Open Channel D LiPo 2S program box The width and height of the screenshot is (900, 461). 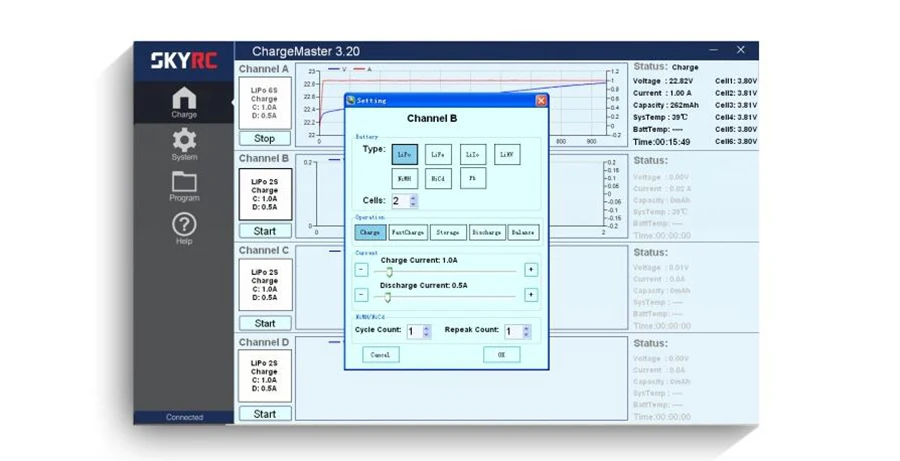coord(265,376)
